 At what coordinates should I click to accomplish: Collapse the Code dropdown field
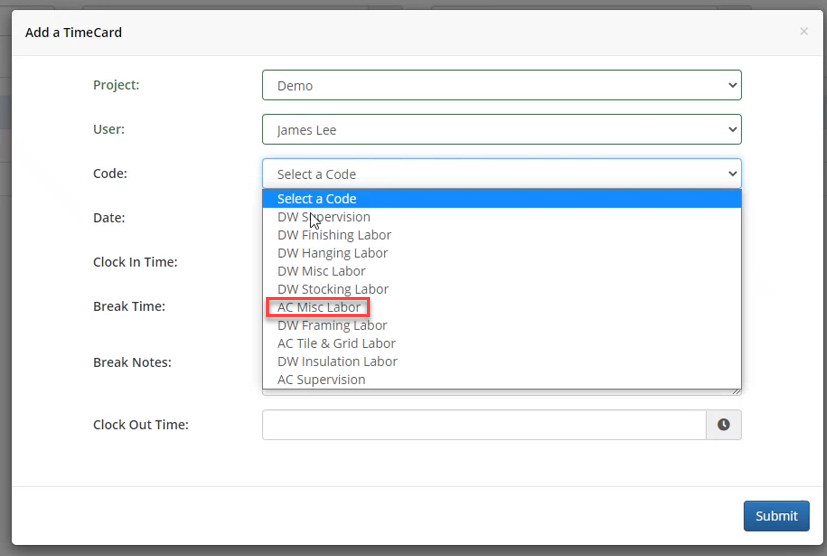(501, 174)
